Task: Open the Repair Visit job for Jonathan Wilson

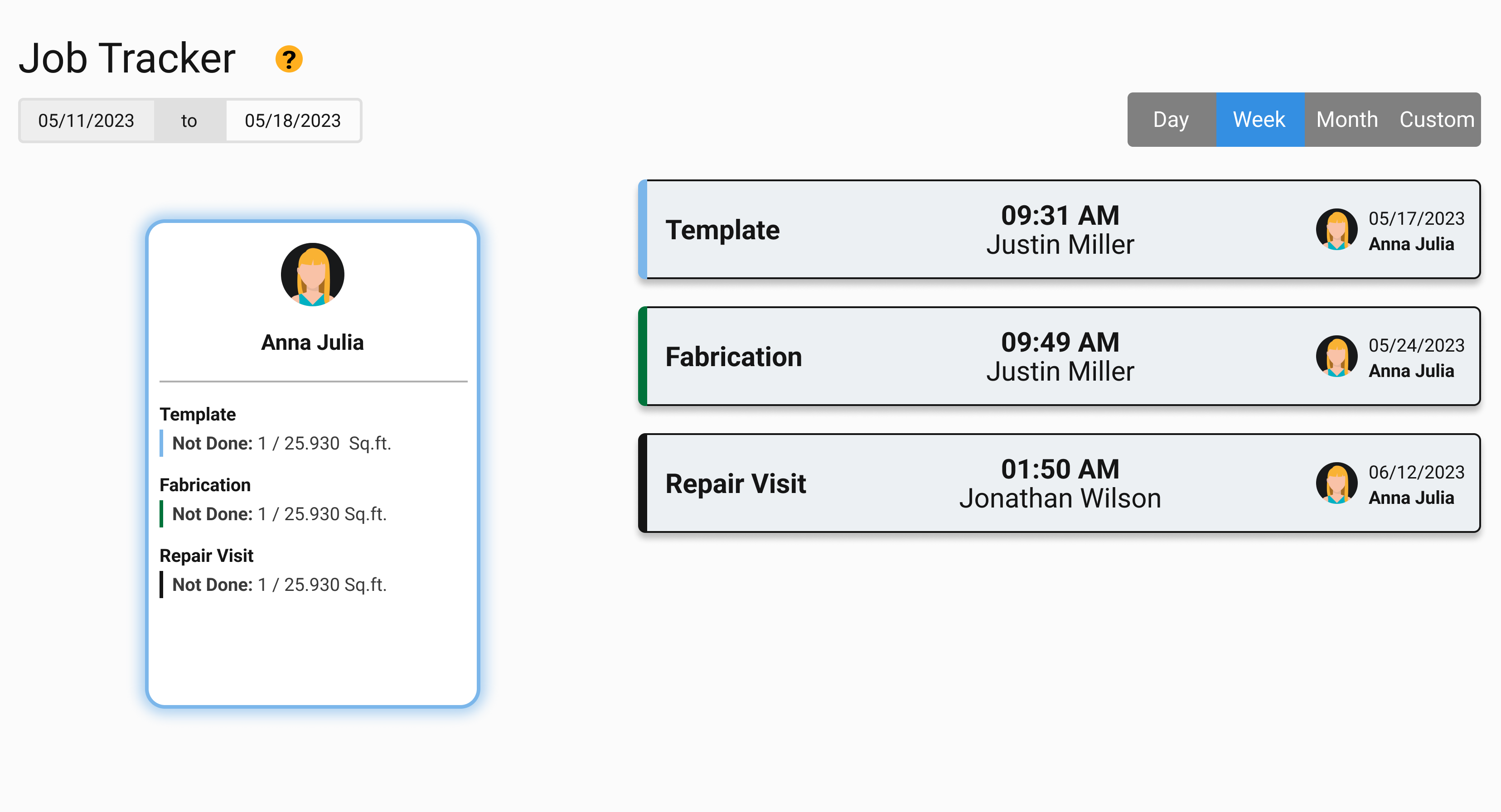Action: [x=1059, y=483]
